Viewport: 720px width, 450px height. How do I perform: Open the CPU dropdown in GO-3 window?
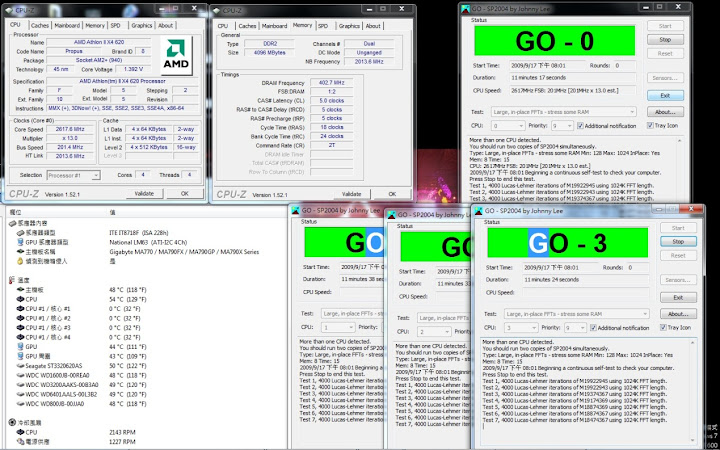click(521, 328)
